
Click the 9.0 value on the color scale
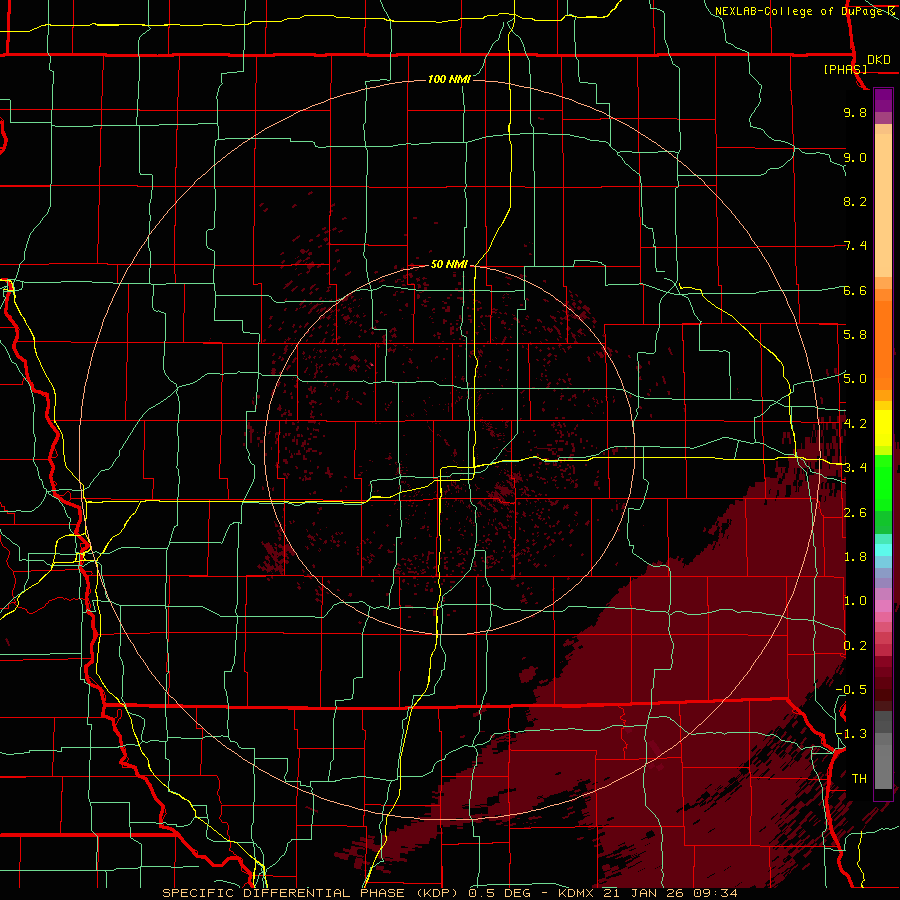click(855, 157)
